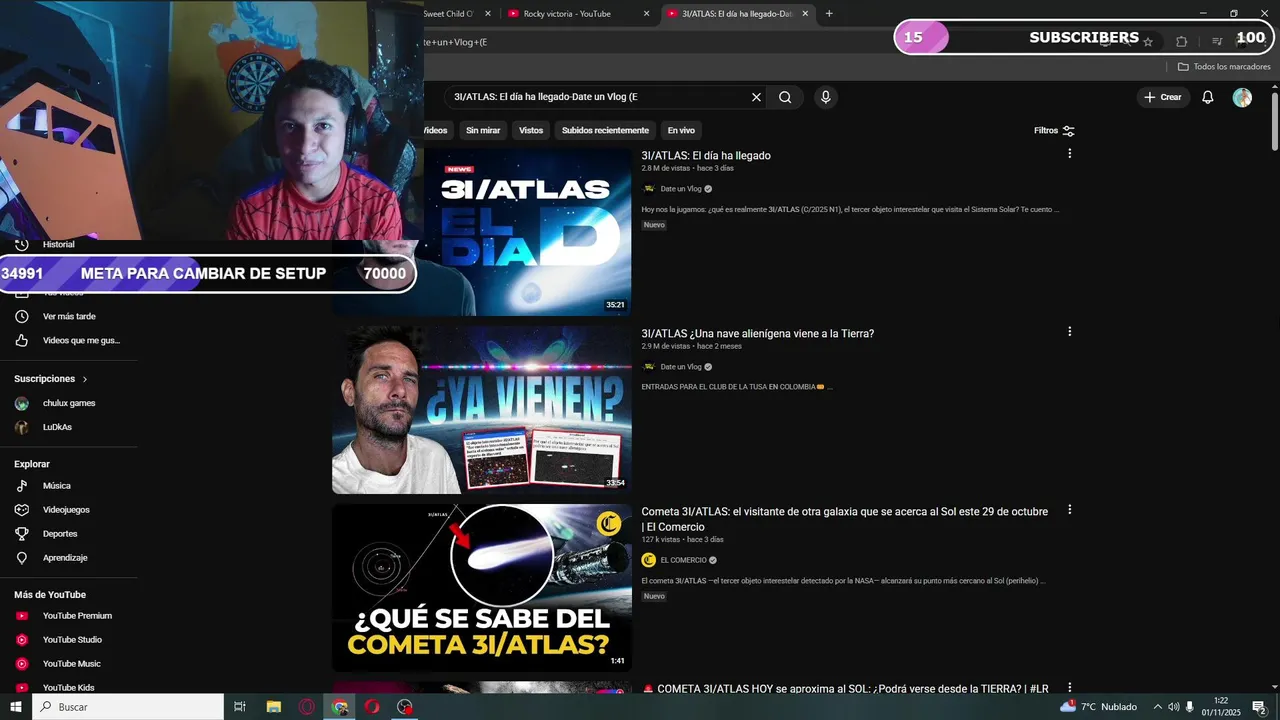This screenshot has width=1280, height=720.
Task: Open the Todos los marcadores bookmarks folder
Action: [1224, 66]
